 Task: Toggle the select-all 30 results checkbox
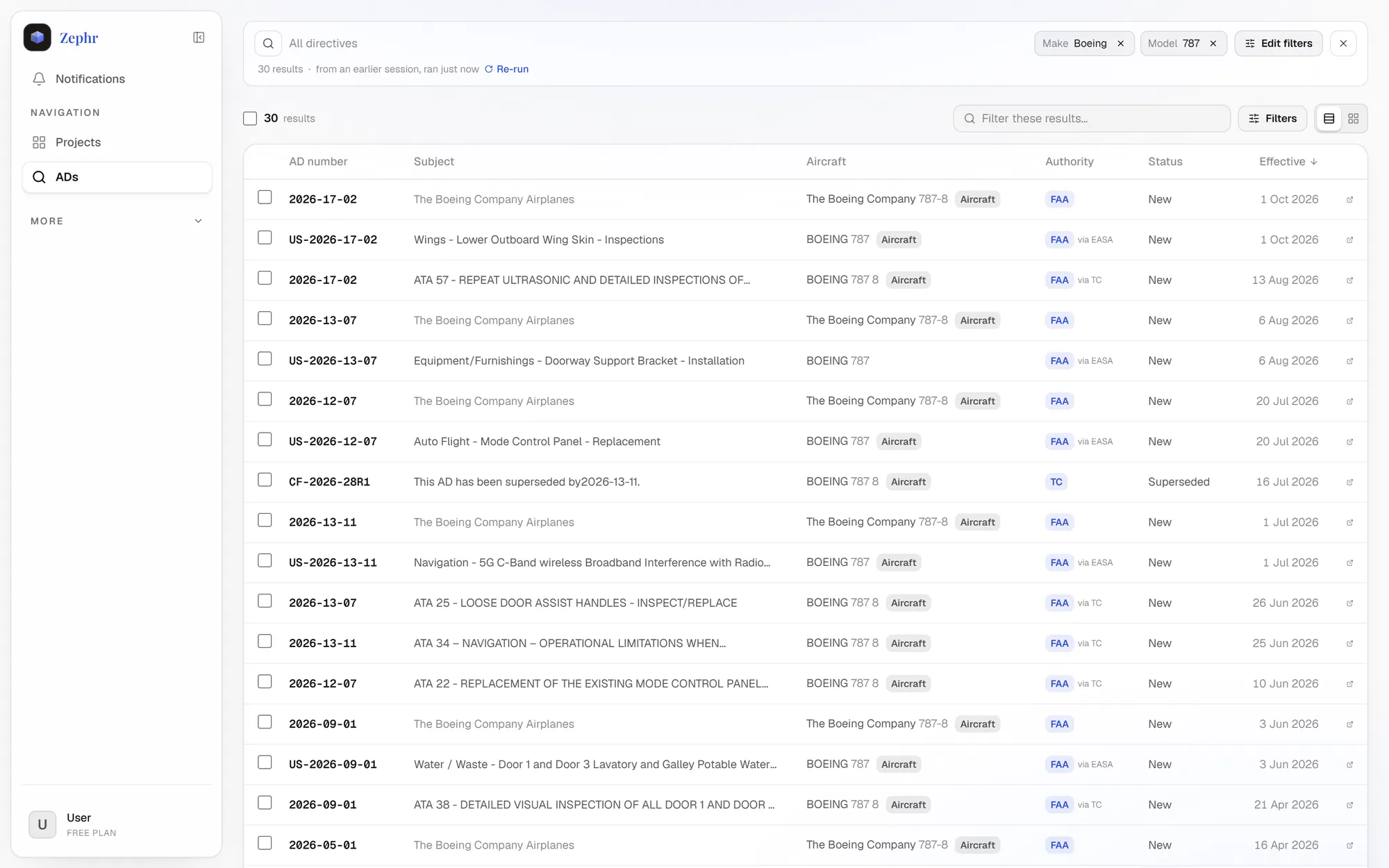250,119
